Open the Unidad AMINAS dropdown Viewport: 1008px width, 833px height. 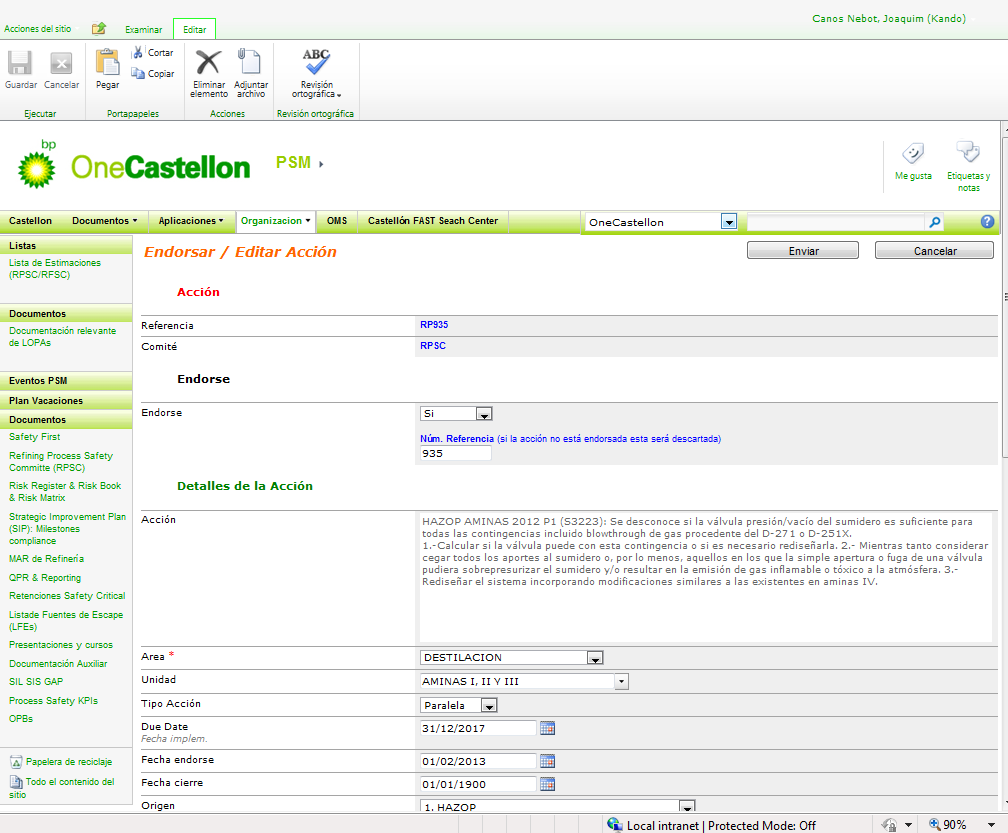[621, 682]
